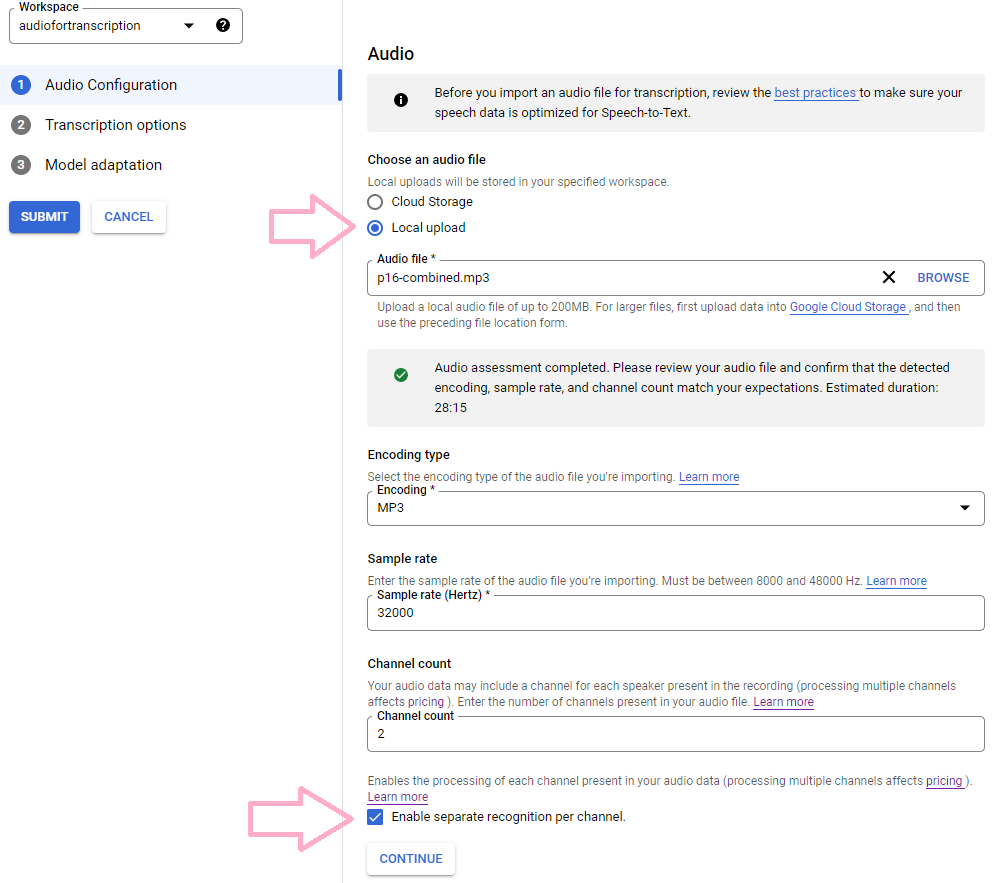
Task: Expand the Encoding type dropdown
Action: [x=964, y=508]
